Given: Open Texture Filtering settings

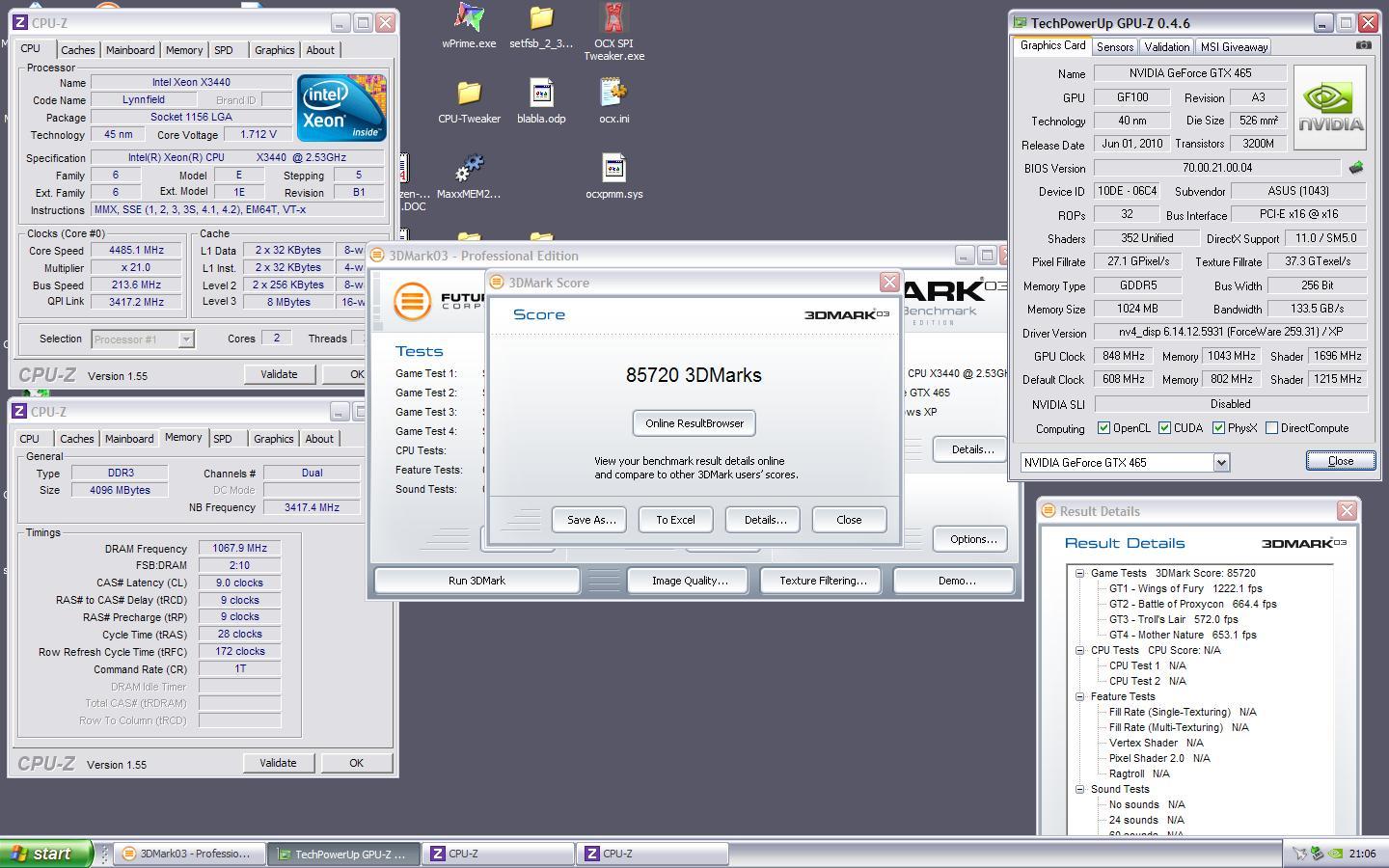Looking at the screenshot, I should point(823,581).
